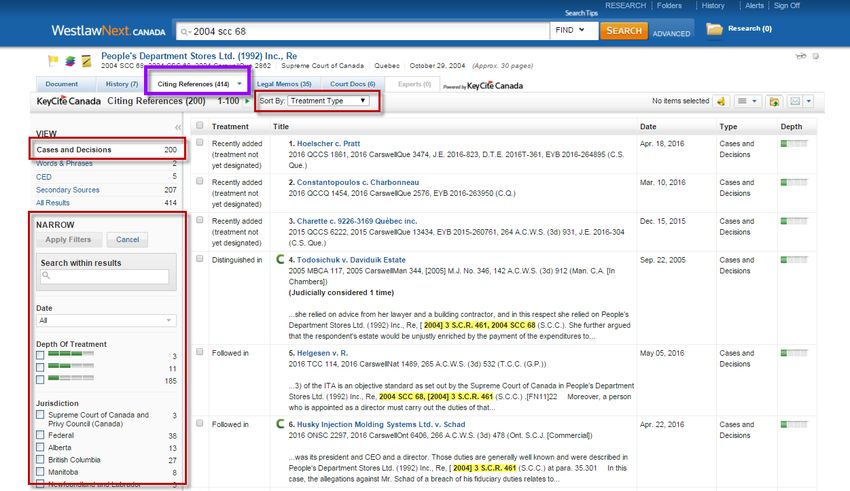Viewport: 850px width, 491px height.
Task: Open the FIND search type dropdown
Action: pyautogui.click(x=574, y=30)
